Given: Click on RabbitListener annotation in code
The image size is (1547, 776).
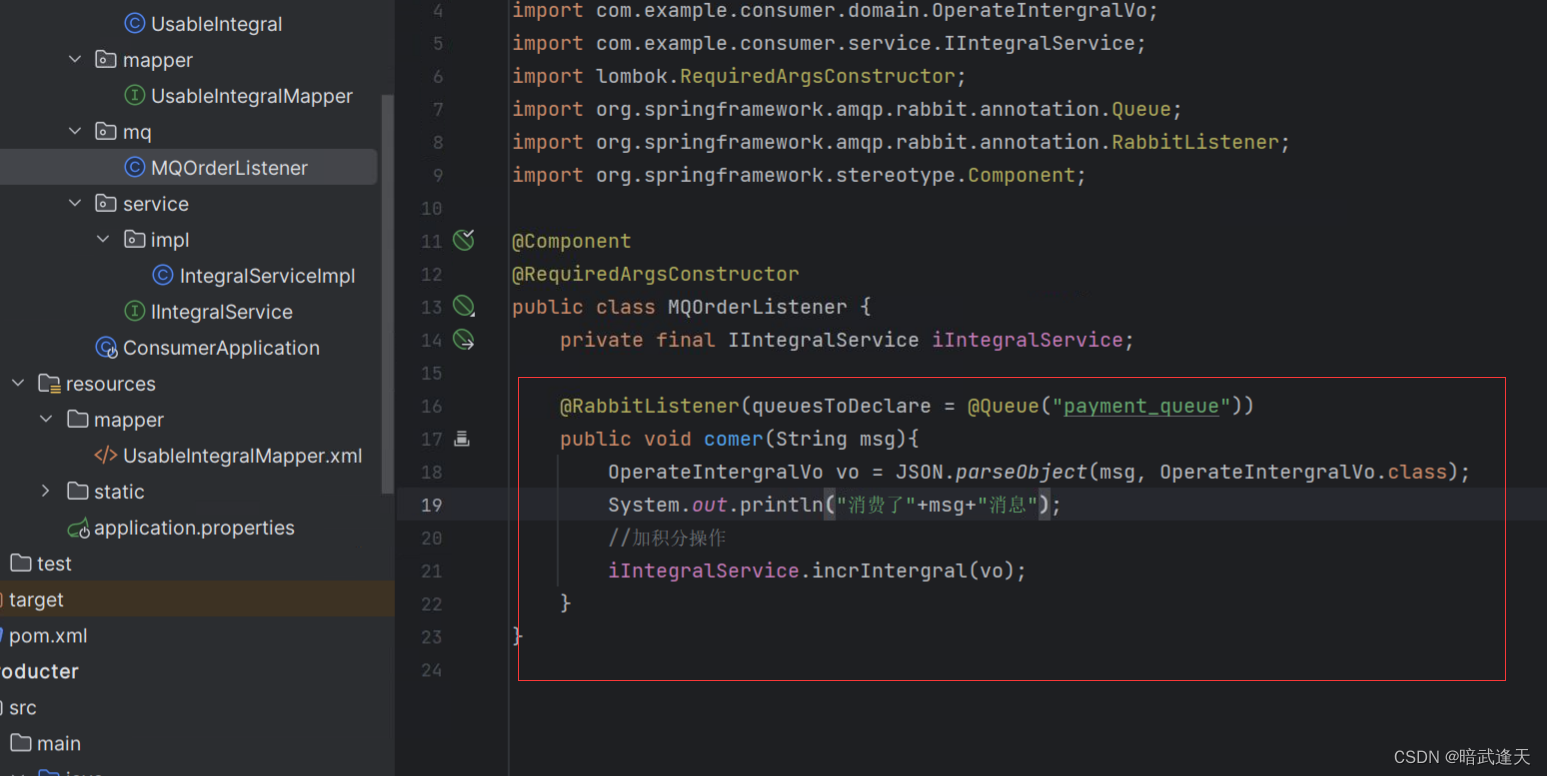Looking at the screenshot, I should pyautogui.click(x=649, y=406).
